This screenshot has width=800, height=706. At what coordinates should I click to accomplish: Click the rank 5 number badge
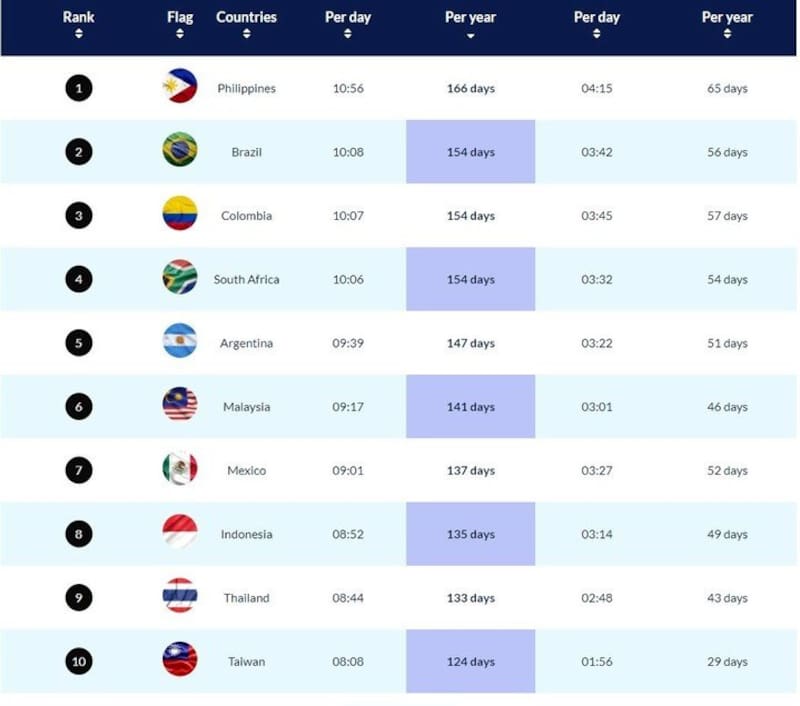pos(78,343)
